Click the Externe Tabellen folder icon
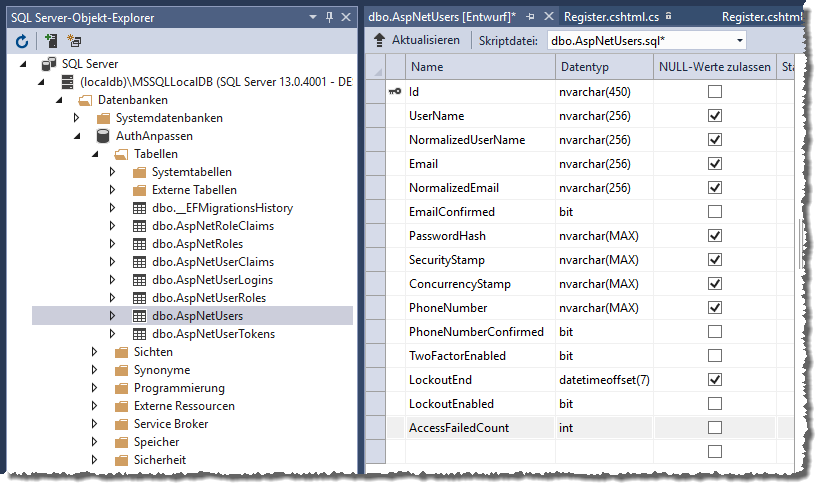This screenshot has width=823, height=491. pyautogui.click(x=139, y=190)
